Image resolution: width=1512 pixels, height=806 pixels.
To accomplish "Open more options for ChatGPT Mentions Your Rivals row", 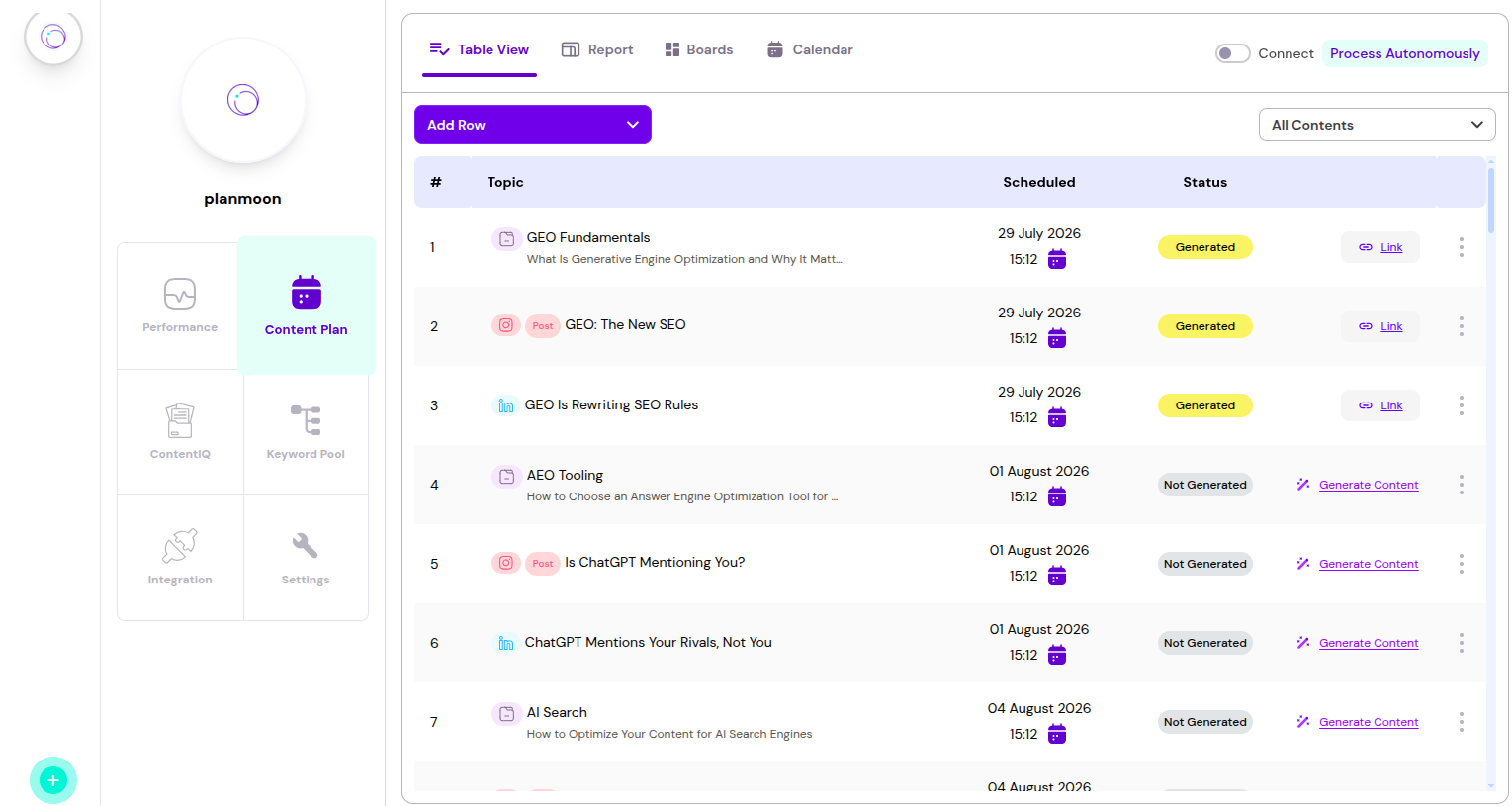I will (1461, 643).
